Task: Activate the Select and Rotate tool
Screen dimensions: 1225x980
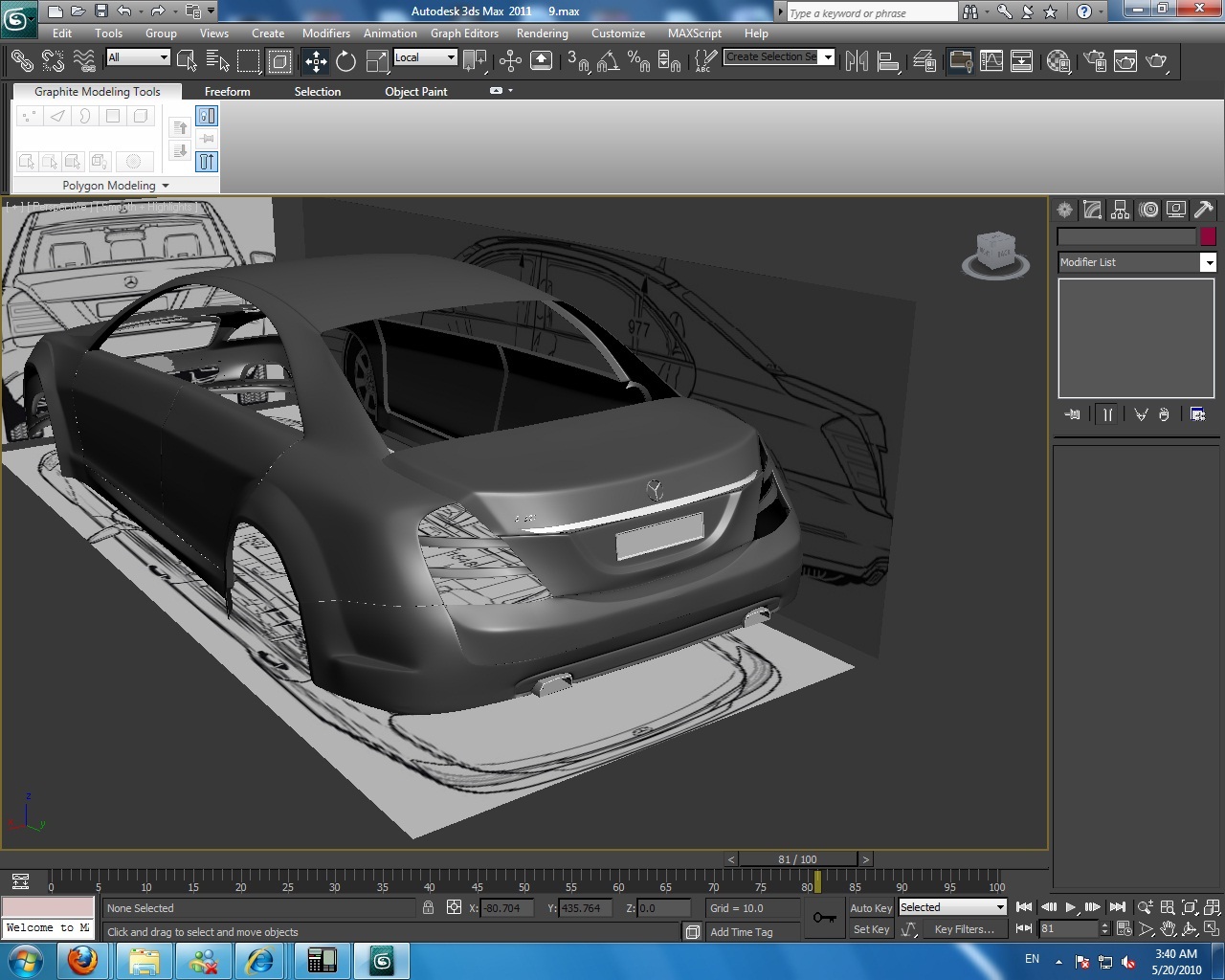Action: tap(346, 61)
